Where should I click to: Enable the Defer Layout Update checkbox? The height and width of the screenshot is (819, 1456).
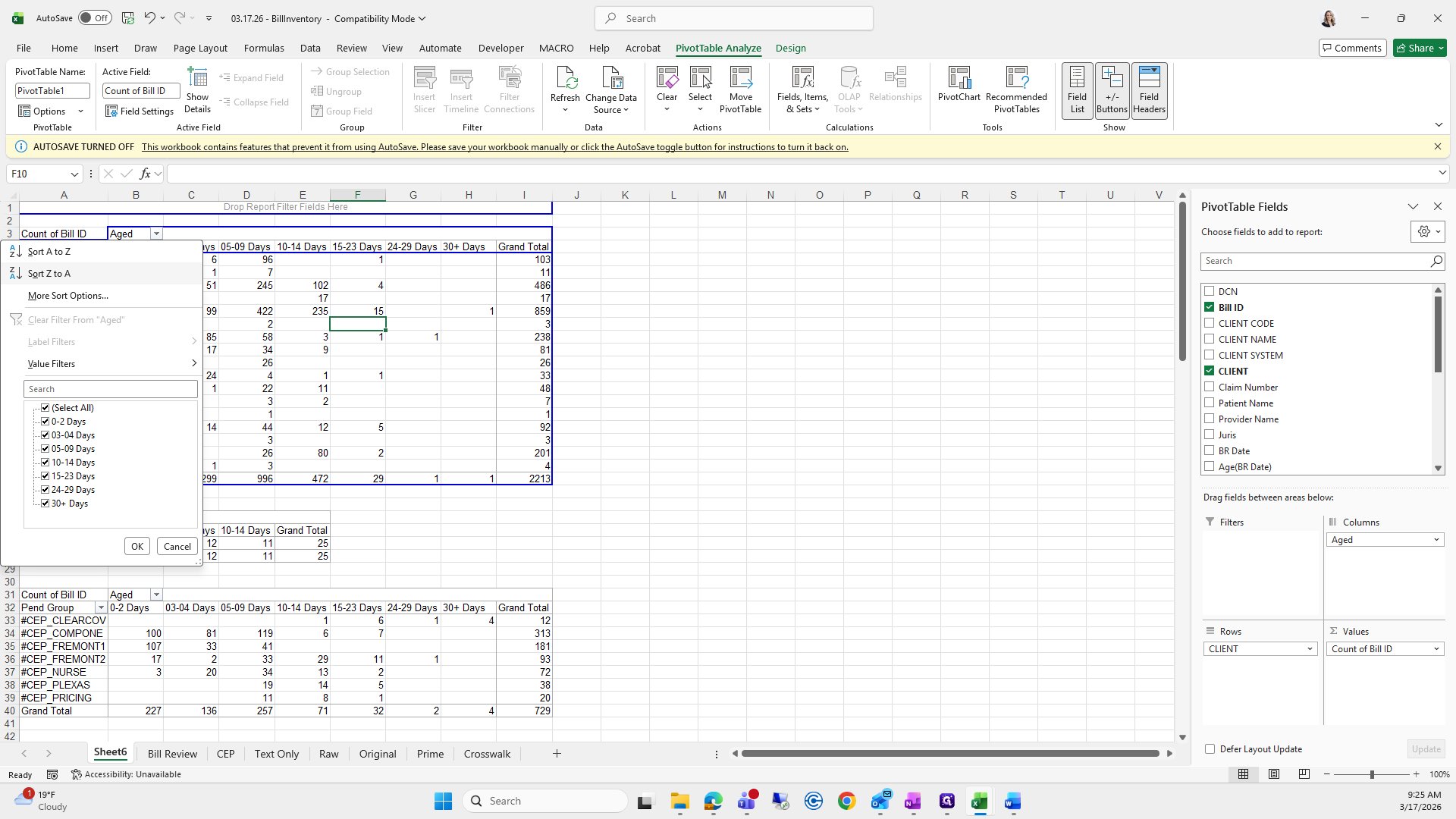tap(1210, 749)
